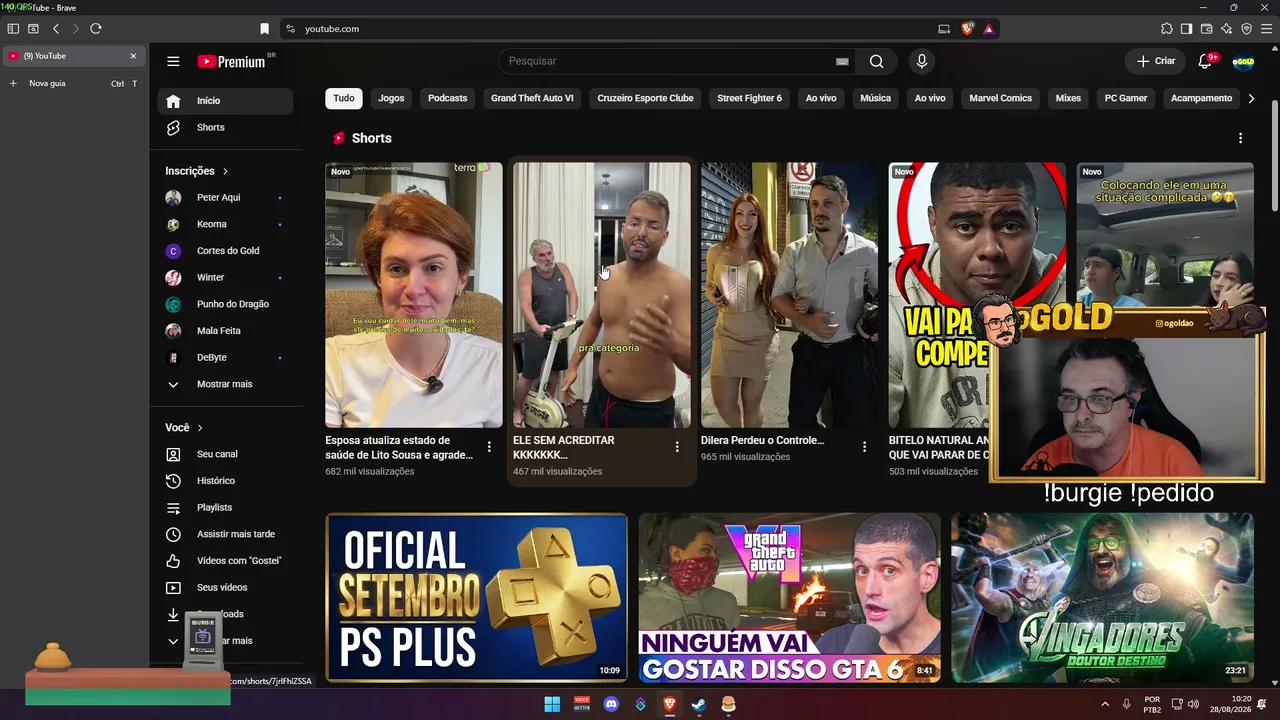Screen dimensions: 1280x720
Task: Start voice search with the microphone
Action: tap(922, 61)
